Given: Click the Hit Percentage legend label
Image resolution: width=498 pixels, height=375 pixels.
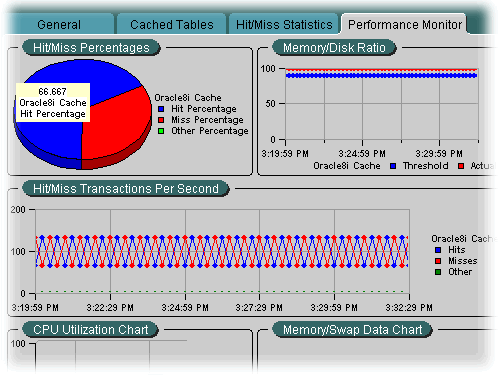Looking at the screenshot, I should click(204, 109).
